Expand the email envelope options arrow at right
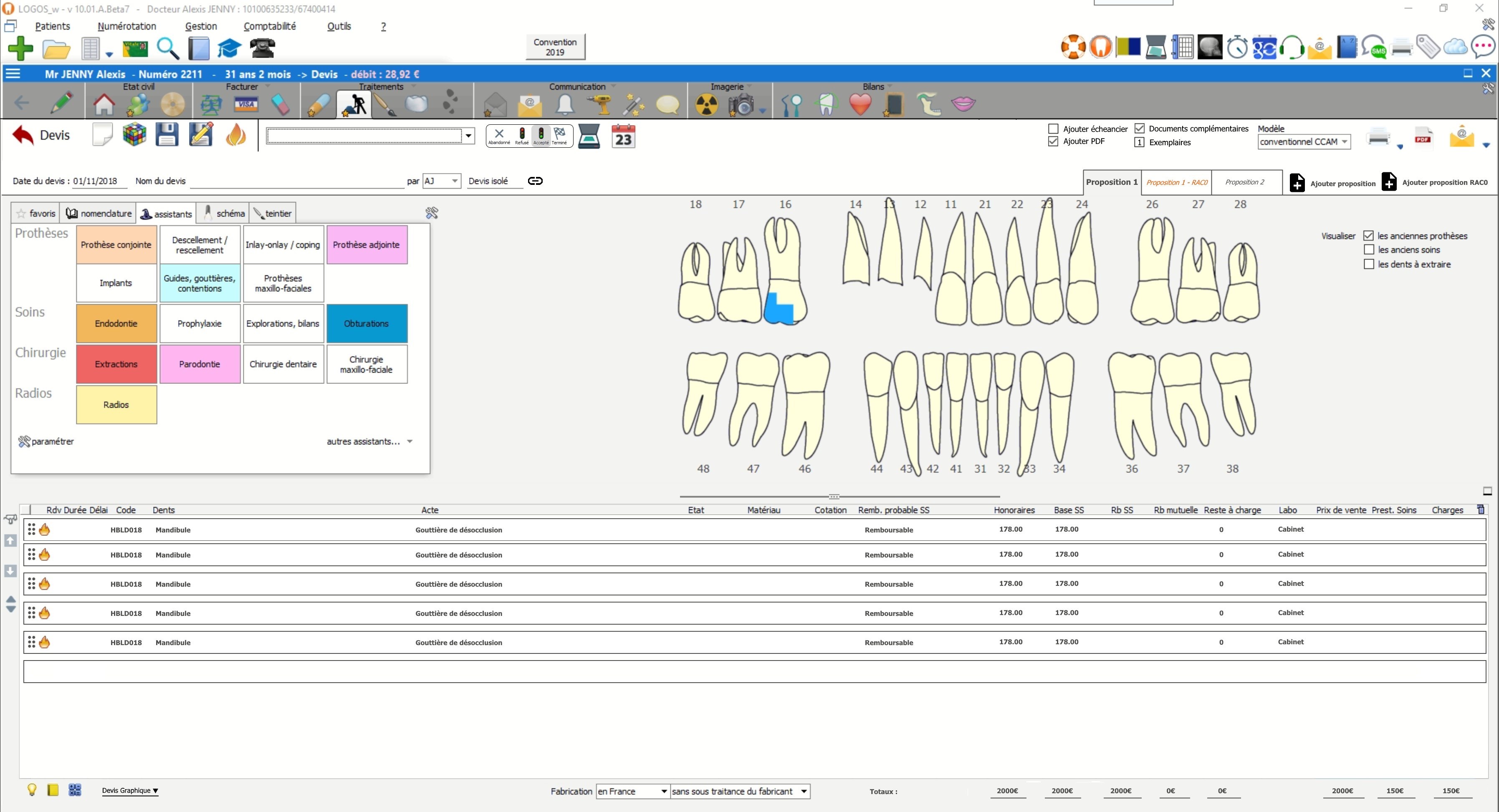The height and width of the screenshot is (812, 1499). 1486,145
